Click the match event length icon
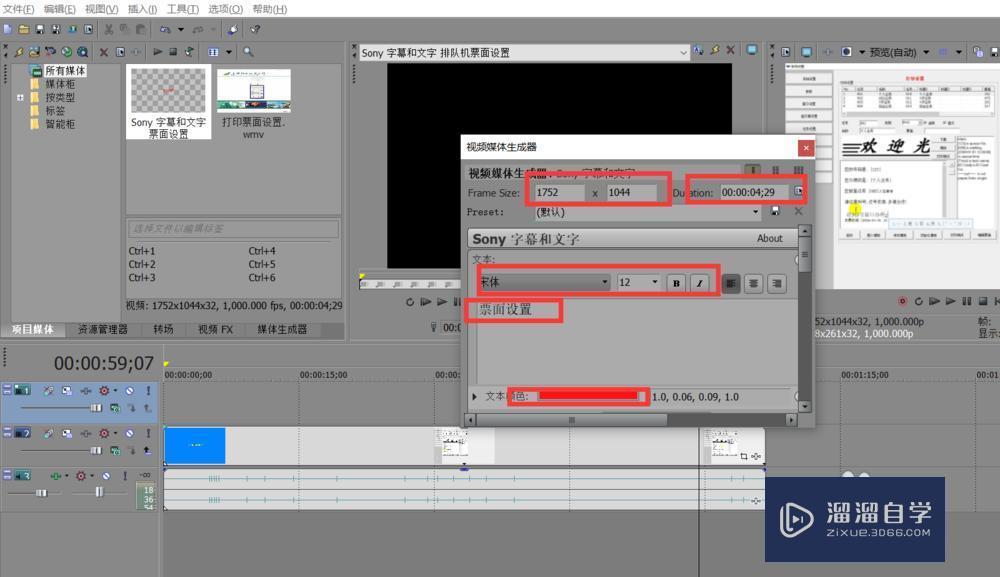Image resolution: width=1000 pixels, height=577 pixels. (798, 191)
